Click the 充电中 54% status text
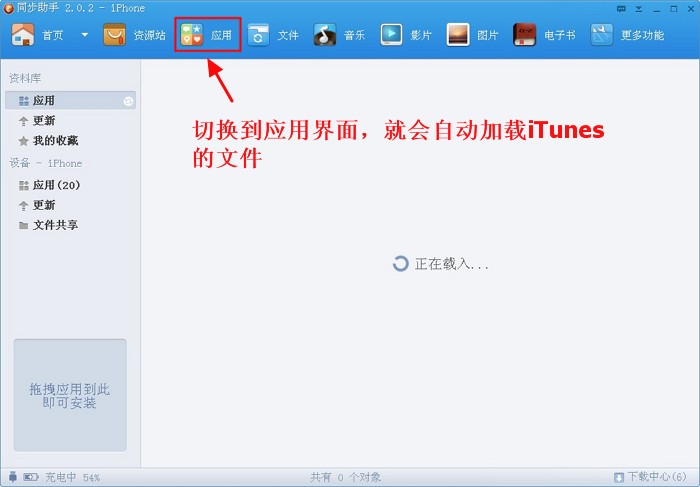700x487 pixels. pos(72,477)
